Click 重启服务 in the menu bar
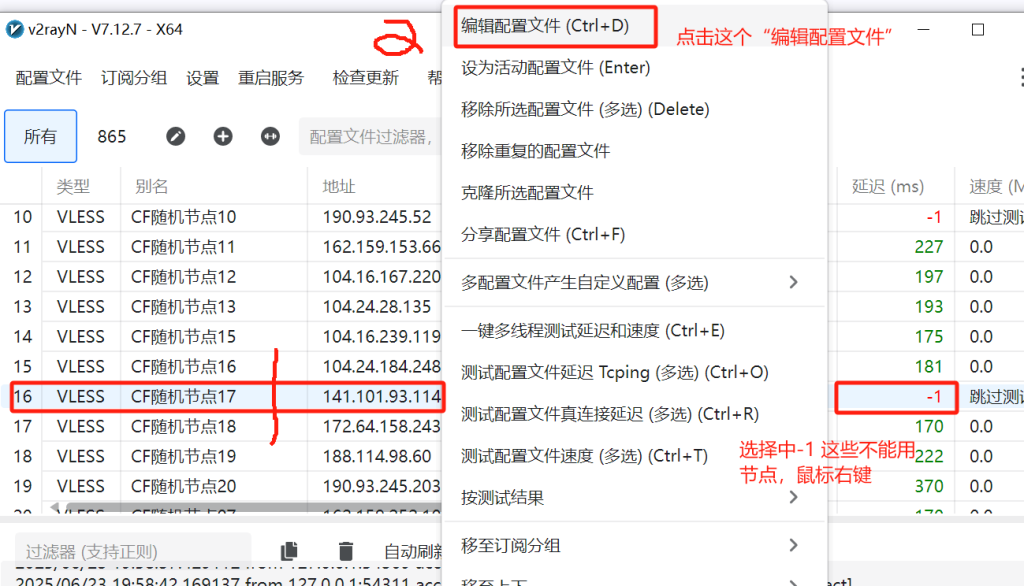Image resolution: width=1024 pixels, height=586 pixels. point(271,78)
